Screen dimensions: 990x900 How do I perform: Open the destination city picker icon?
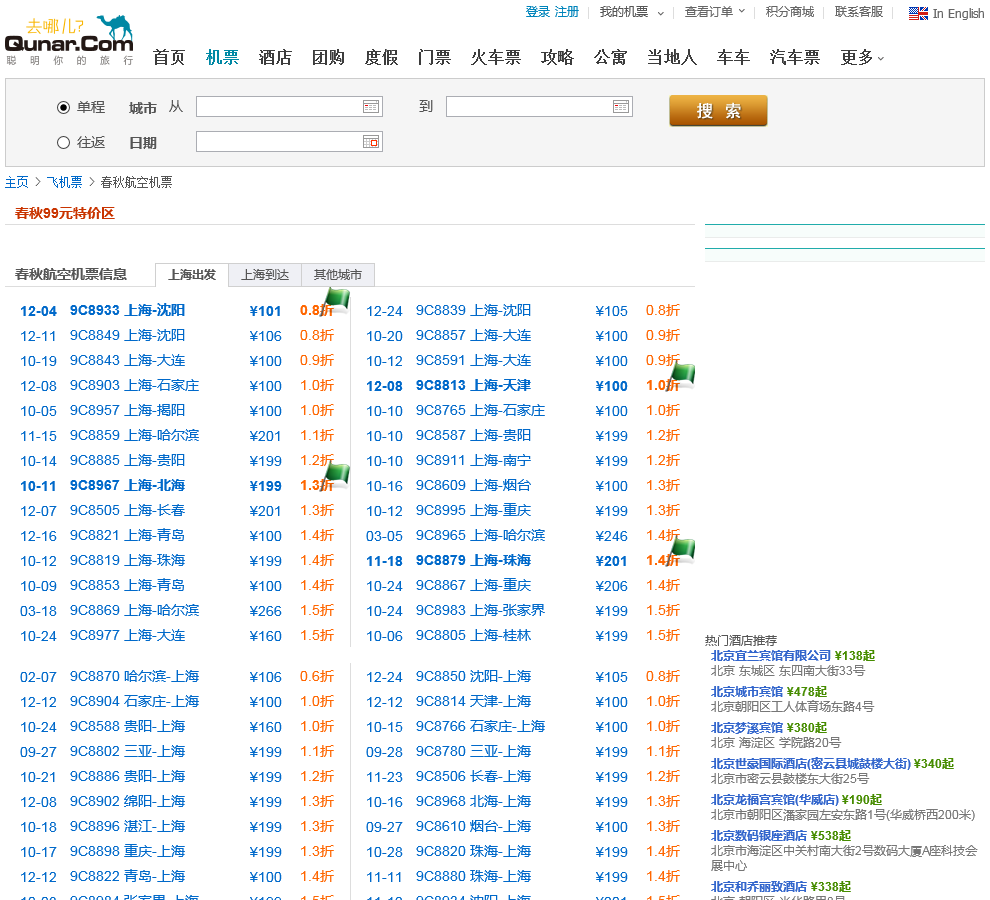(620, 106)
